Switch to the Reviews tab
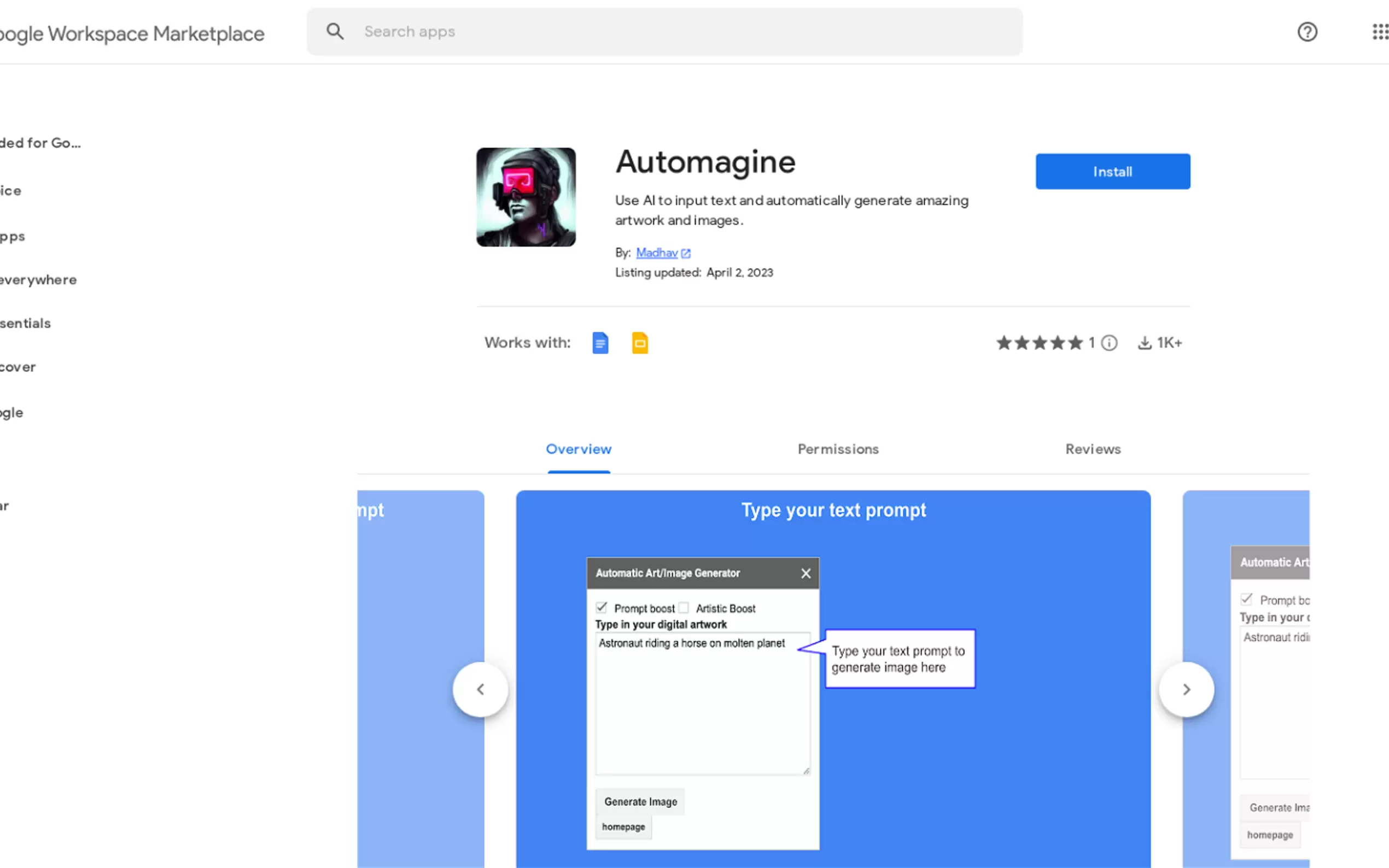This screenshot has height=868, width=1389. point(1093,449)
